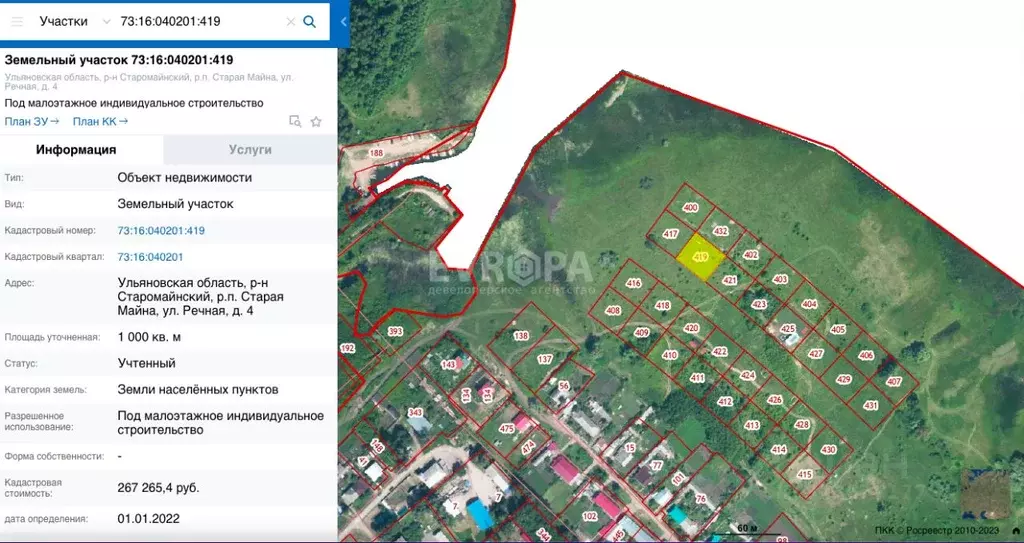Select the highlighted yellow parcel 419
Image resolution: width=1024 pixels, height=543 pixels.
[700, 257]
